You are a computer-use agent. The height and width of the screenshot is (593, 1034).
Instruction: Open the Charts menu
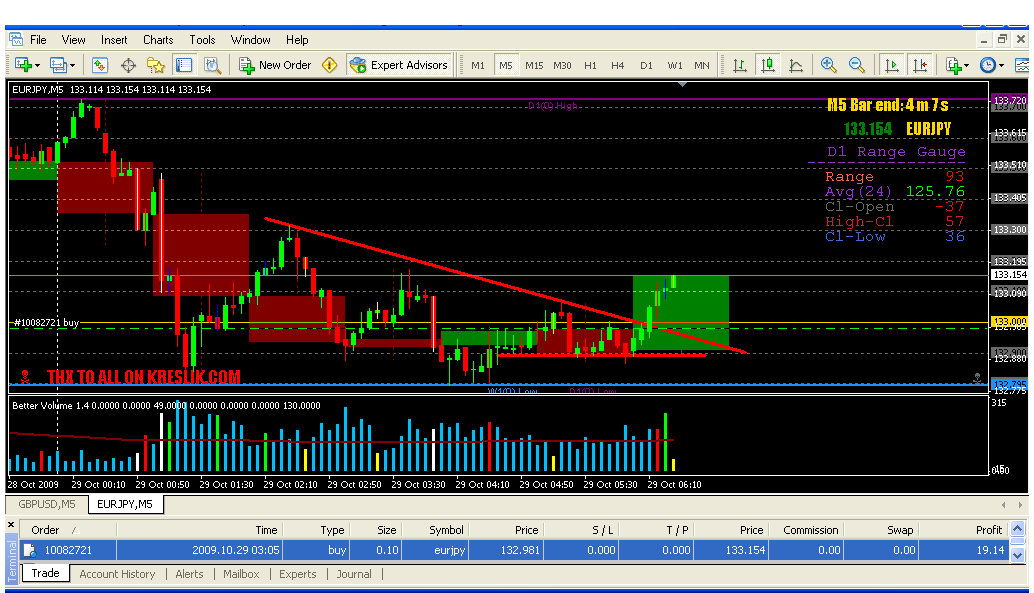[158, 40]
